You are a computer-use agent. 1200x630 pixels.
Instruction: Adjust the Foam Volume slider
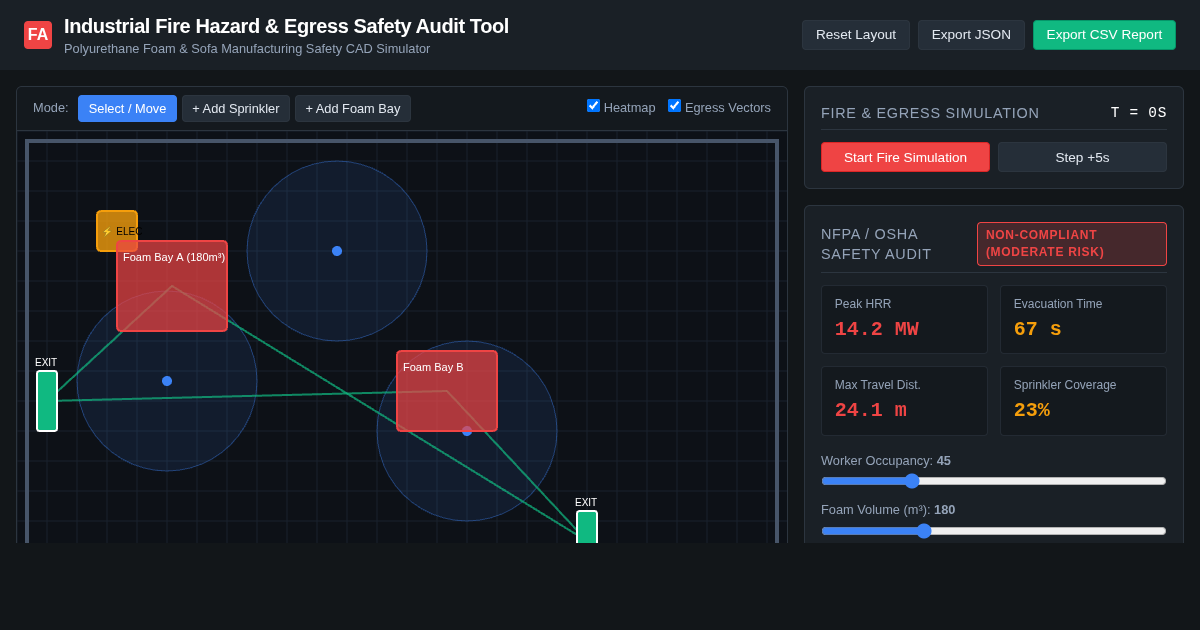pos(994,531)
